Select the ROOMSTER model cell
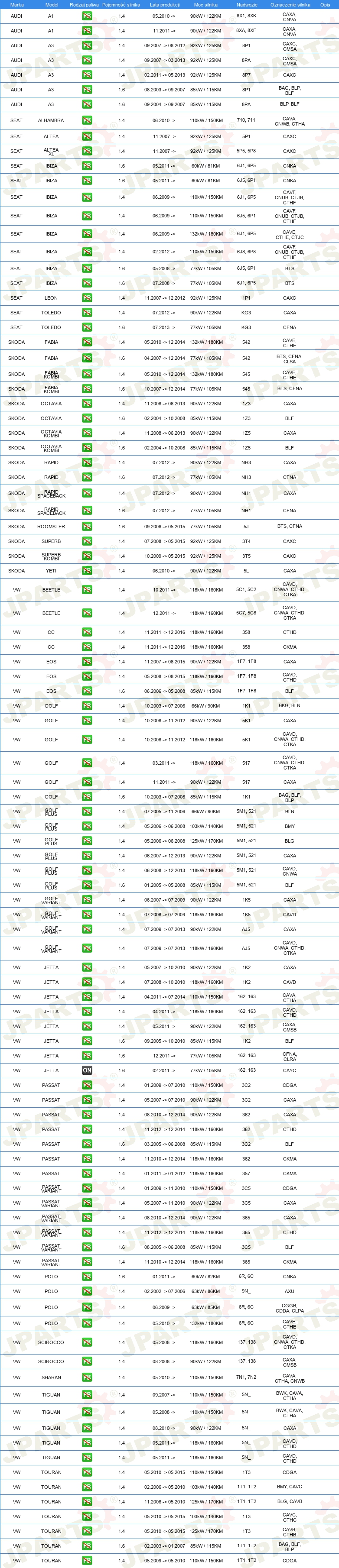Image resolution: width=339 pixels, height=1568 pixels. point(51,527)
